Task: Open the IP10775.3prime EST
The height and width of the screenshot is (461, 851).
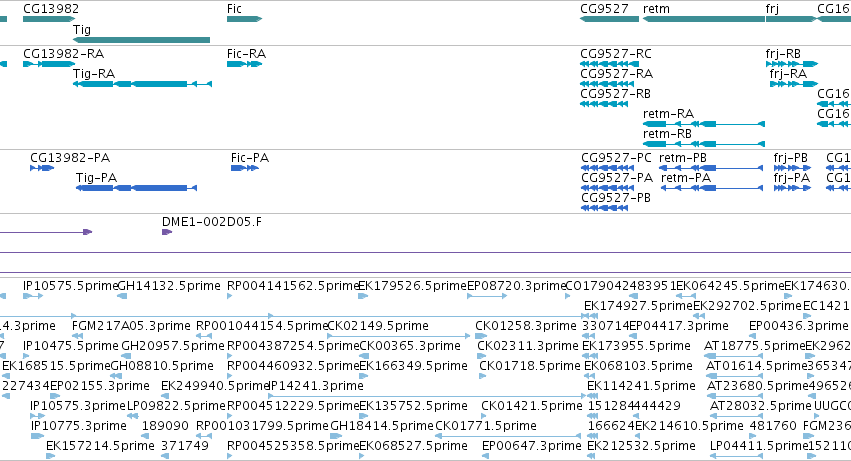Action: point(37,436)
